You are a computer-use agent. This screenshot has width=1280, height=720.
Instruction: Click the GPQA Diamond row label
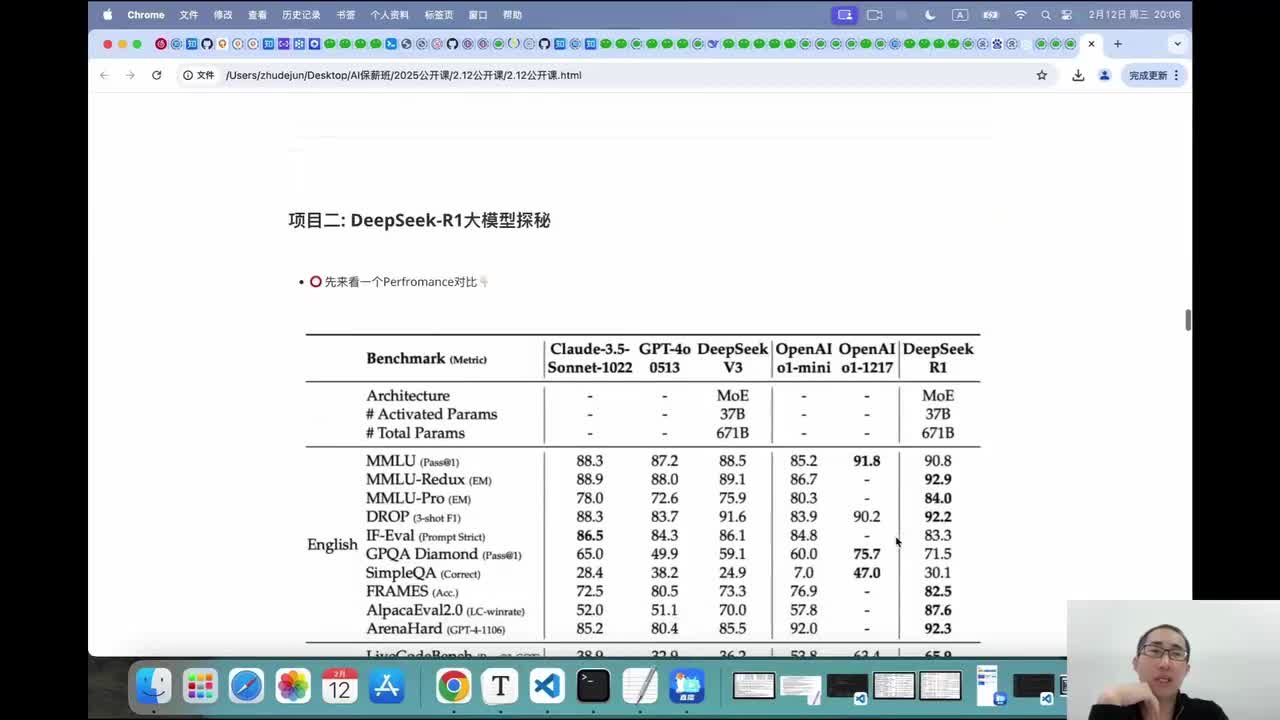[x=443, y=554]
